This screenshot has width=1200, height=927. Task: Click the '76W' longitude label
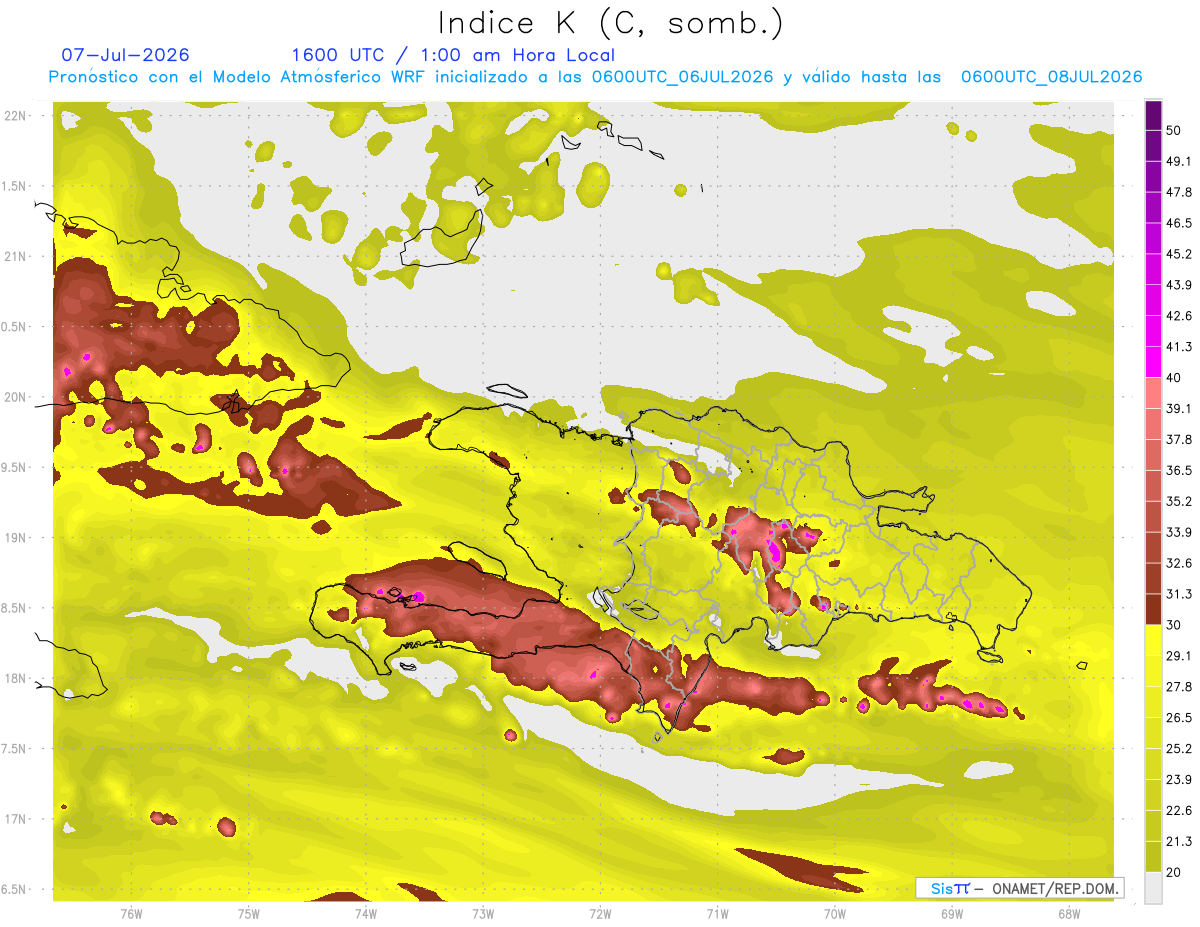coord(131,913)
